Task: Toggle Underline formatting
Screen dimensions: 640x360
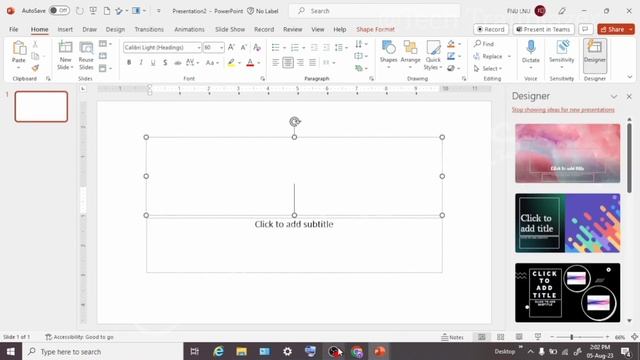Action: 153,62
